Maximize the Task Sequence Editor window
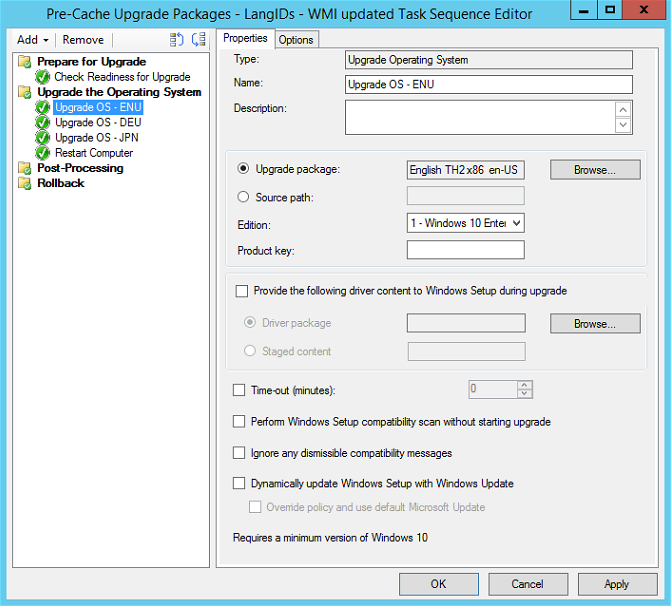Screen dimensions: 671x606 (x=610, y=10)
